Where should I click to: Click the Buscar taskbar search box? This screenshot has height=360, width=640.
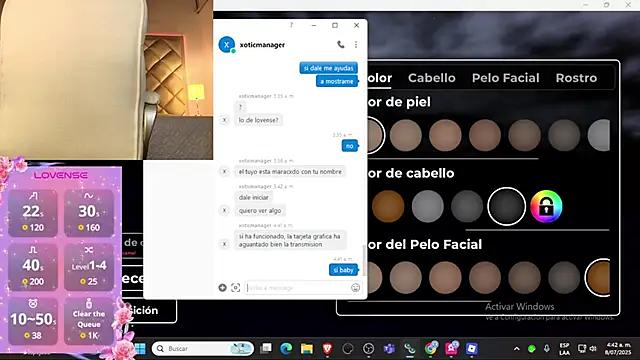click(x=203, y=348)
